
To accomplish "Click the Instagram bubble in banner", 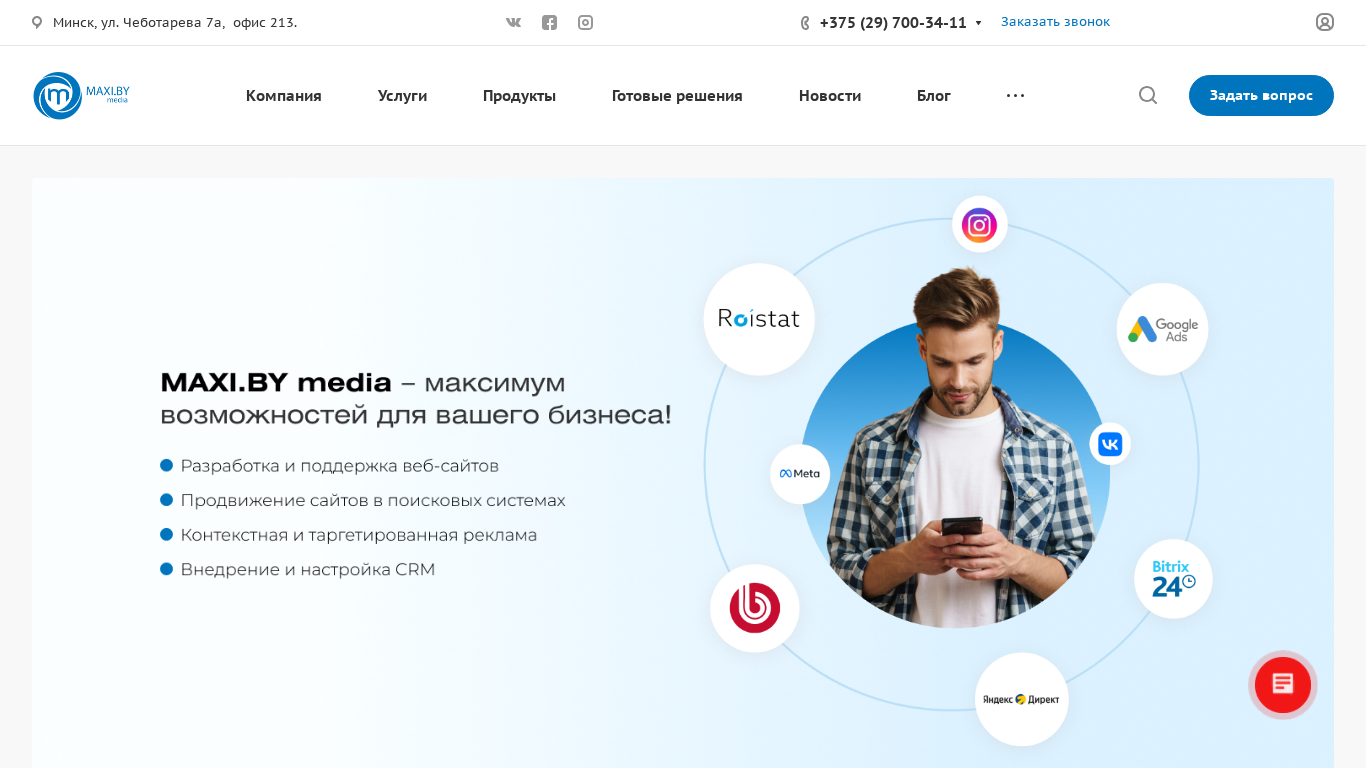I will tap(980, 224).
